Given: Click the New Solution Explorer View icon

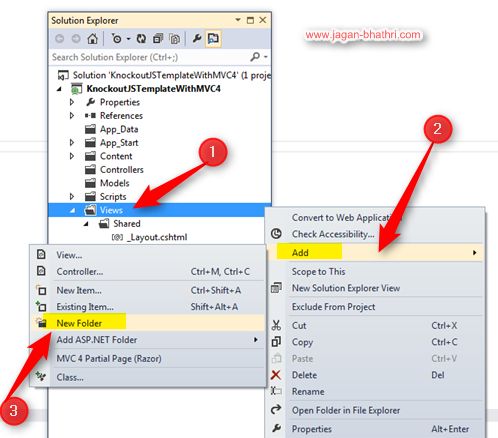Looking at the screenshot, I should [276, 287].
